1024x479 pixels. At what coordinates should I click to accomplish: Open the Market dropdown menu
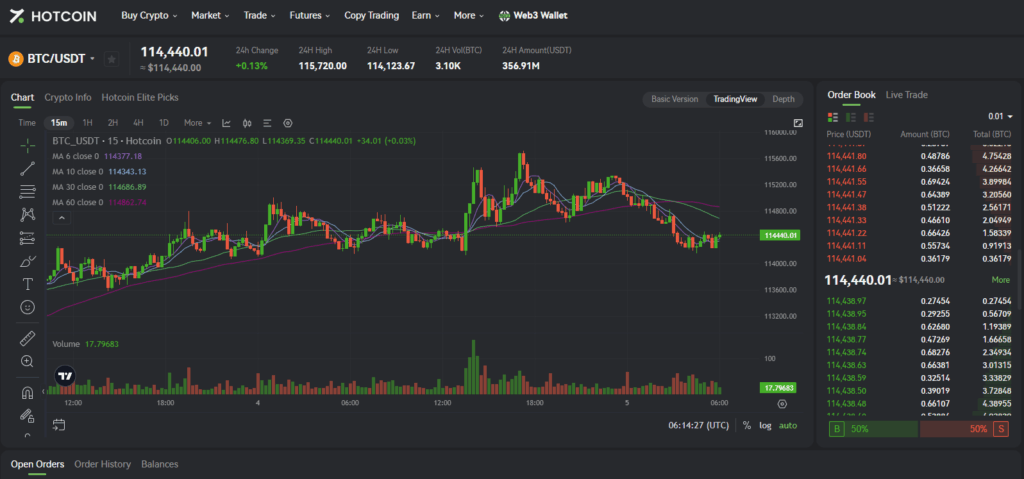(210, 16)
